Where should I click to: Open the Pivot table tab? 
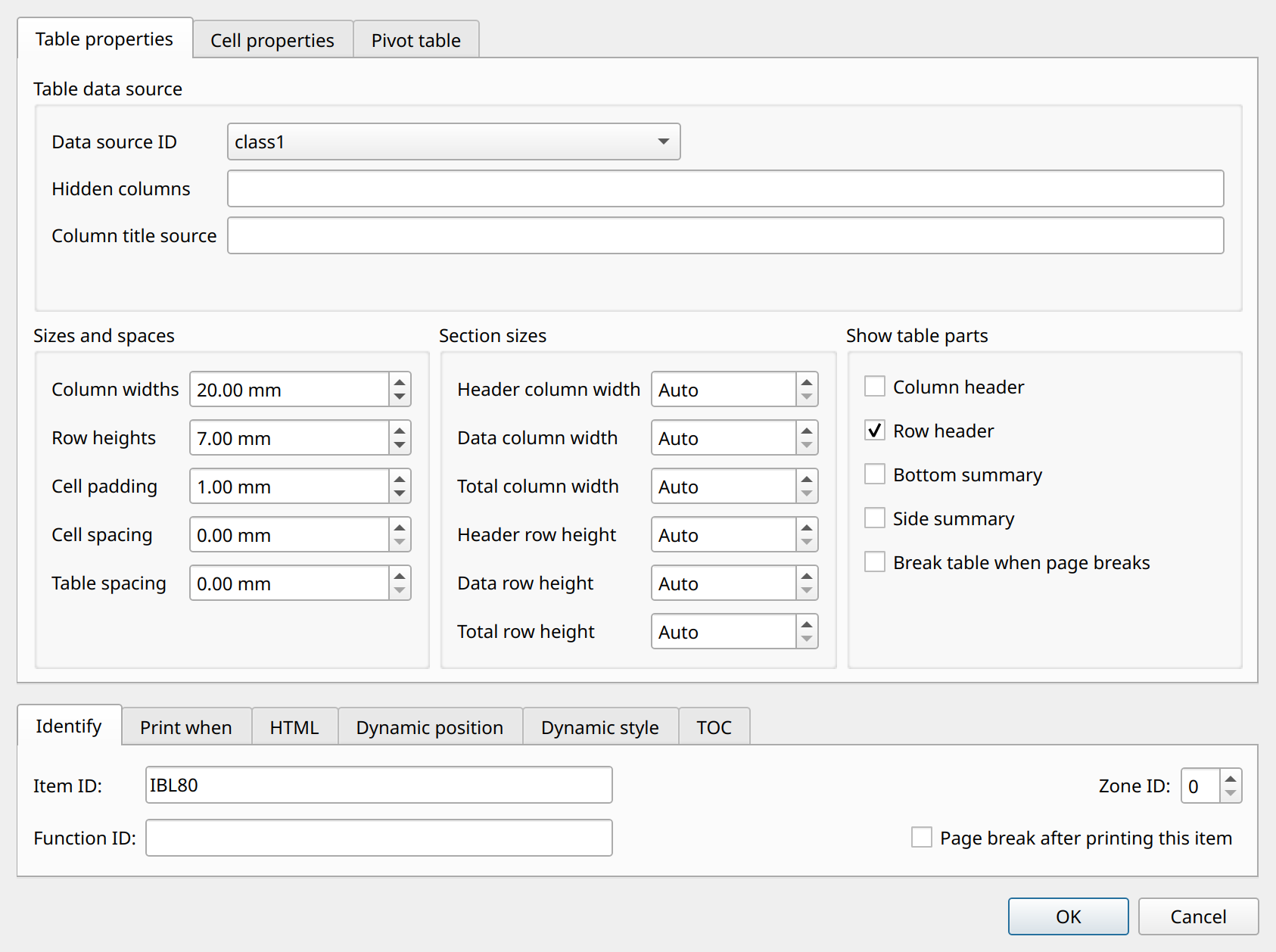click(x=416, y=40)
